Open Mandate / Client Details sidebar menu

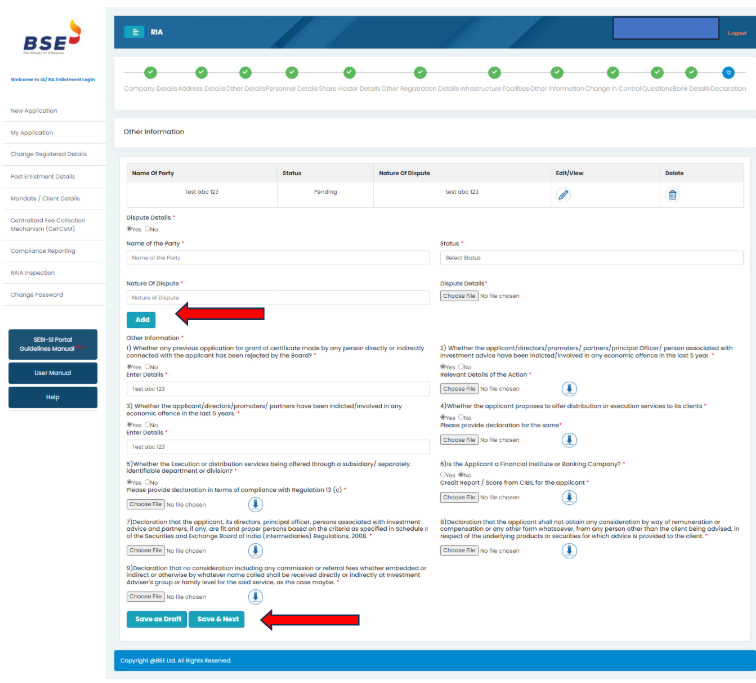click(x=45, y=198)
